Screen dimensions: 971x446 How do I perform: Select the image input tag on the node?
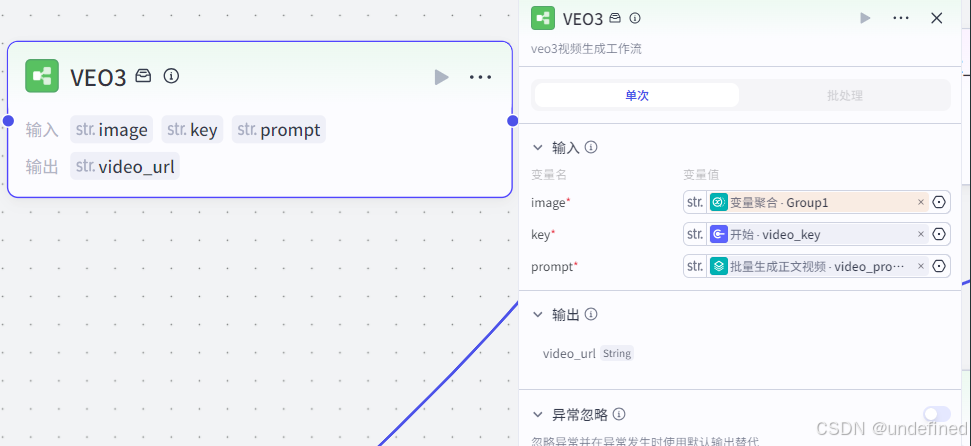[x=111, y=129]
